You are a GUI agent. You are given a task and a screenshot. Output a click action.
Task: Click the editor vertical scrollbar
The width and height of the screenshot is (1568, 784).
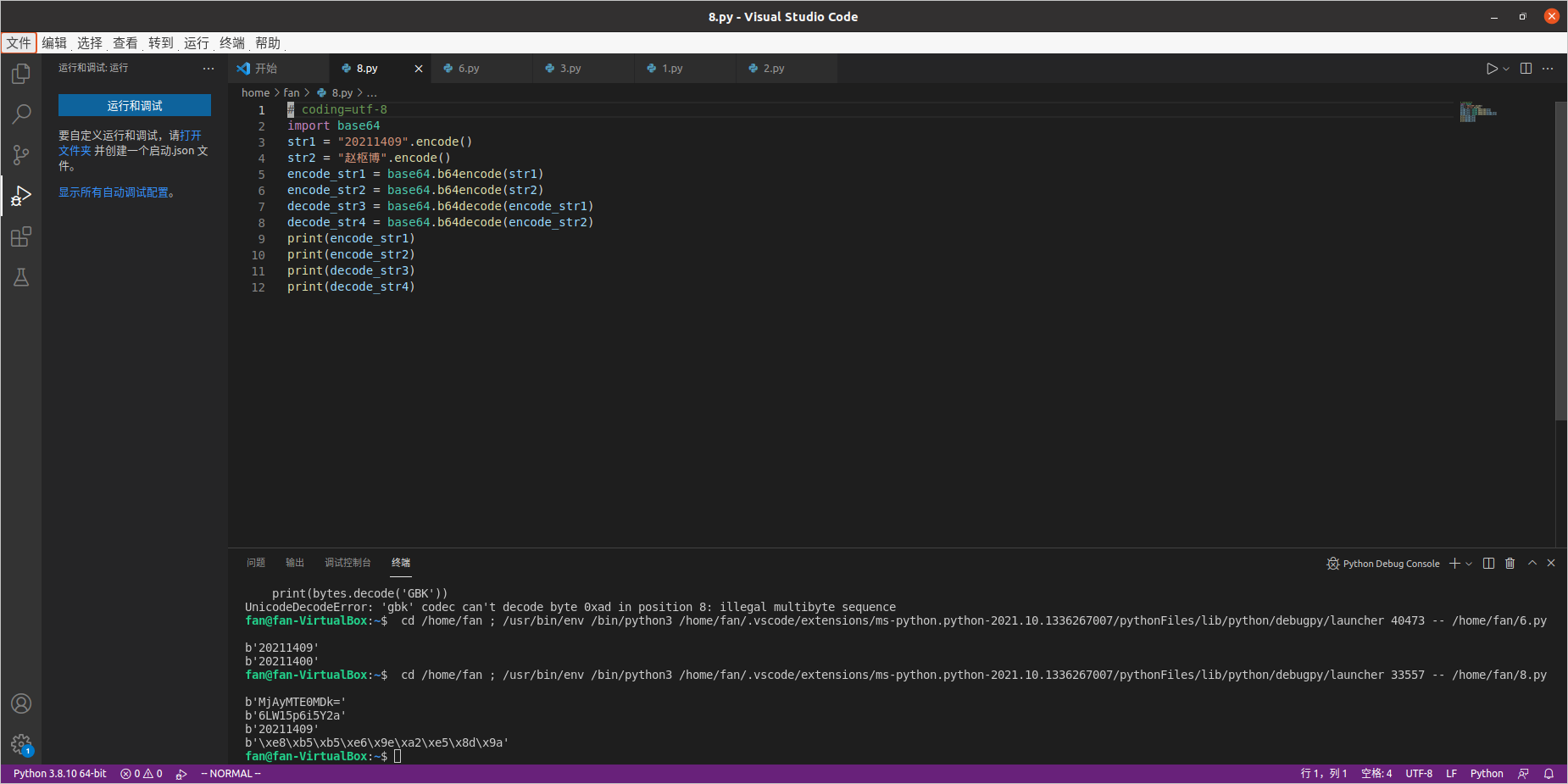coord(1561,261)
